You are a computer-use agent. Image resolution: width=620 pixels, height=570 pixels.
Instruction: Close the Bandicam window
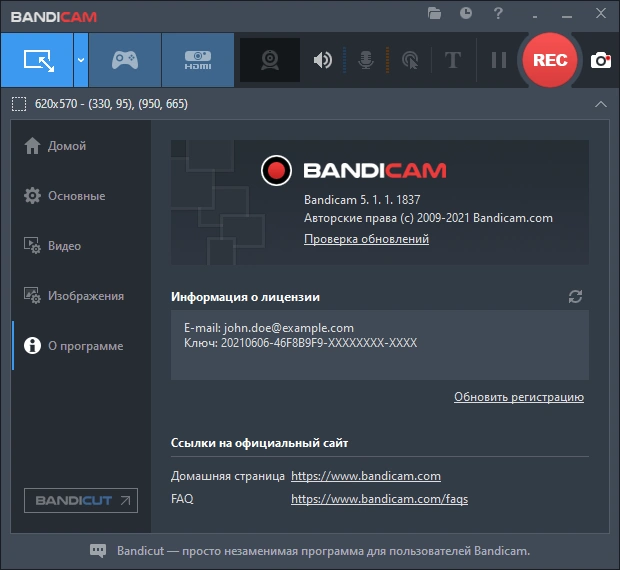pos(601,13)
